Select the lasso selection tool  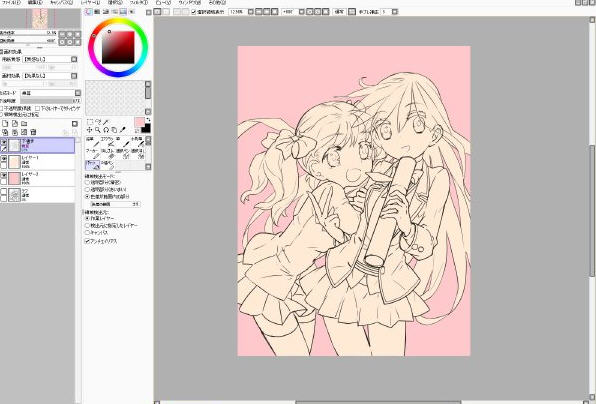(x=98, y=122)
